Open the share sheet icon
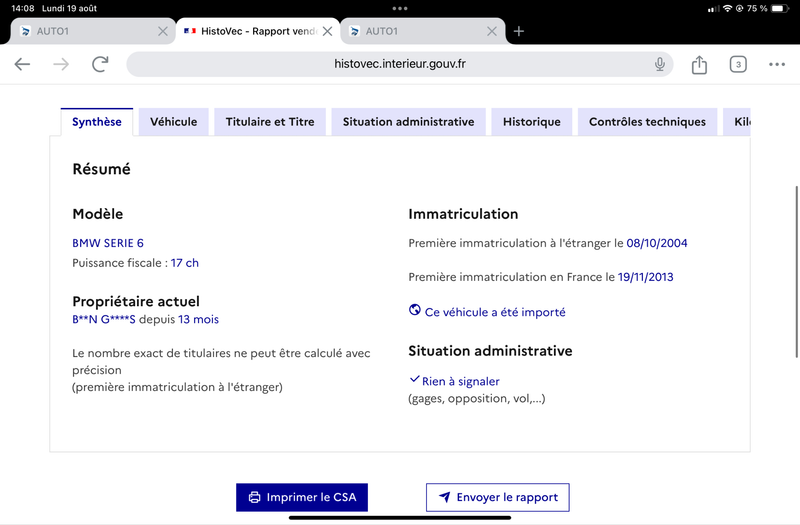The width and height of the screenshot is (800, 525). tap(699, 64)
